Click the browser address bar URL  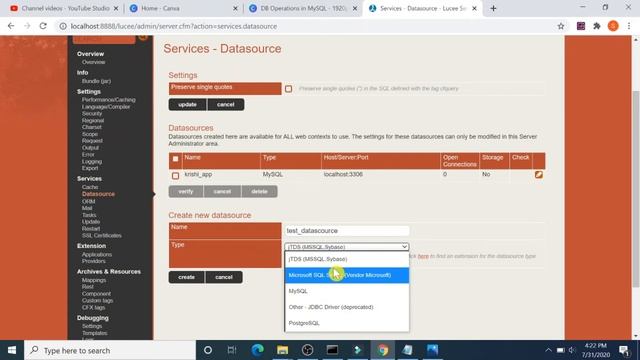(x=174, y=26)
